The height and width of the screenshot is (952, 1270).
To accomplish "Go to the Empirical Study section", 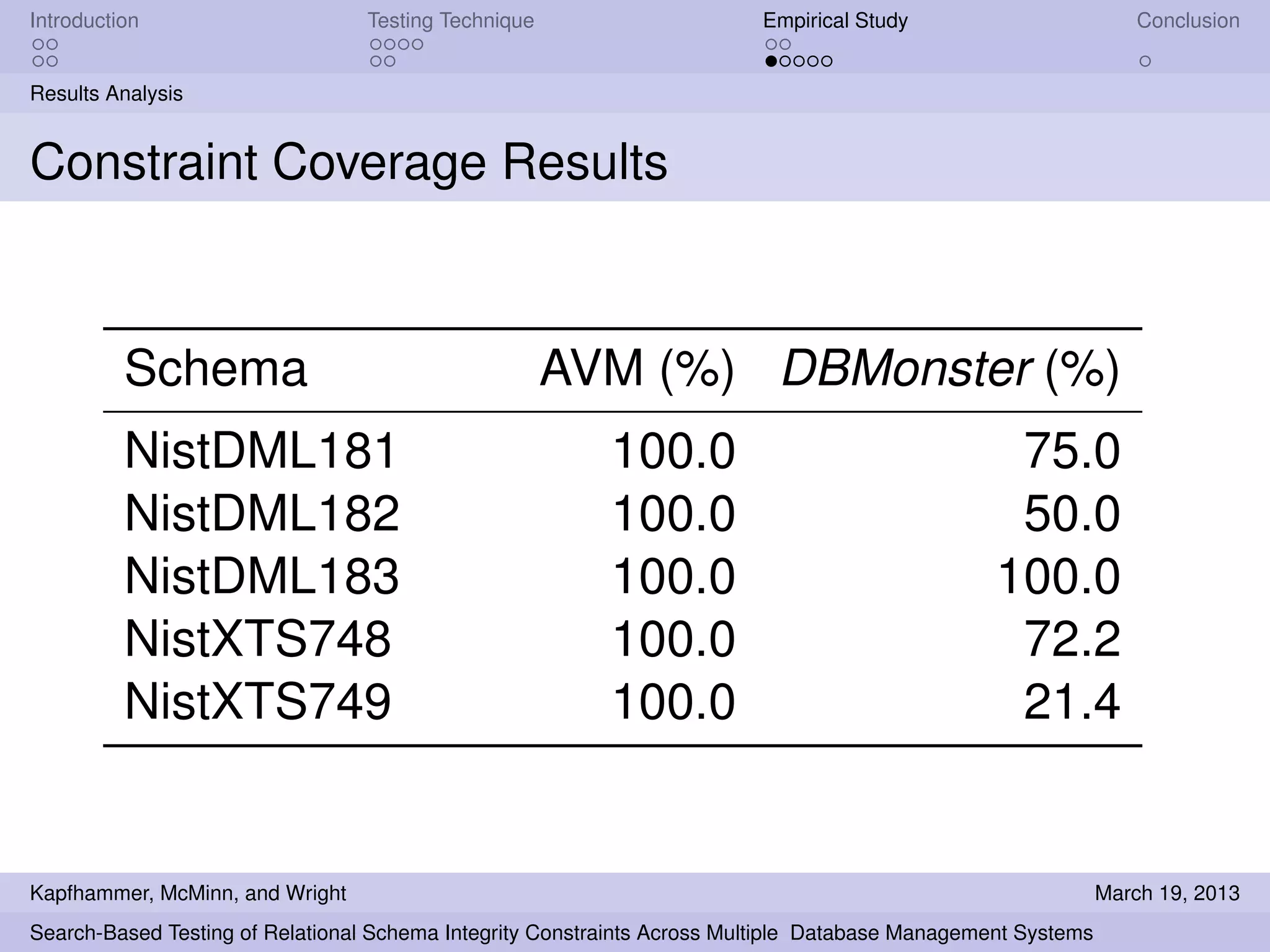I will point(835,20).
